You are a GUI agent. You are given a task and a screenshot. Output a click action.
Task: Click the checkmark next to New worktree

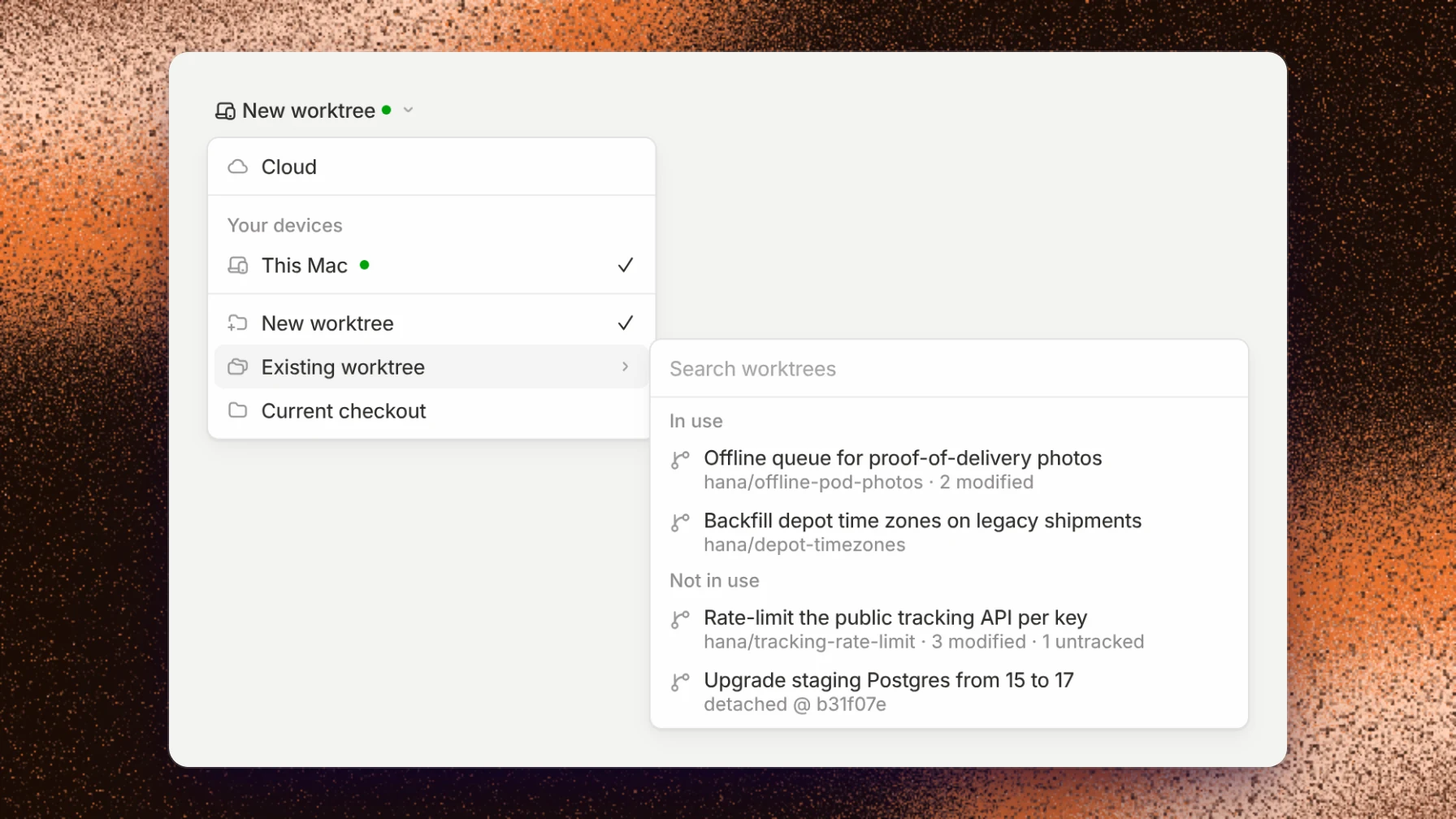(x=626, y=323)
